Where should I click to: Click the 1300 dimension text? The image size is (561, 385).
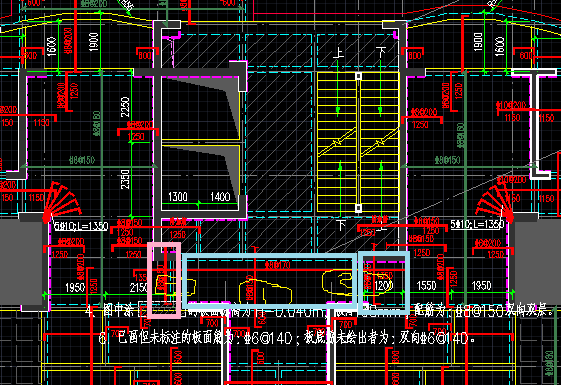point(178,196)
